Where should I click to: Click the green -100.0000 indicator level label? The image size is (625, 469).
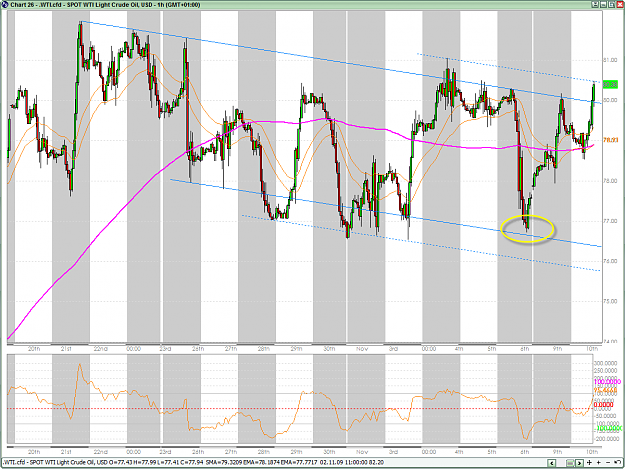(607, 428)
